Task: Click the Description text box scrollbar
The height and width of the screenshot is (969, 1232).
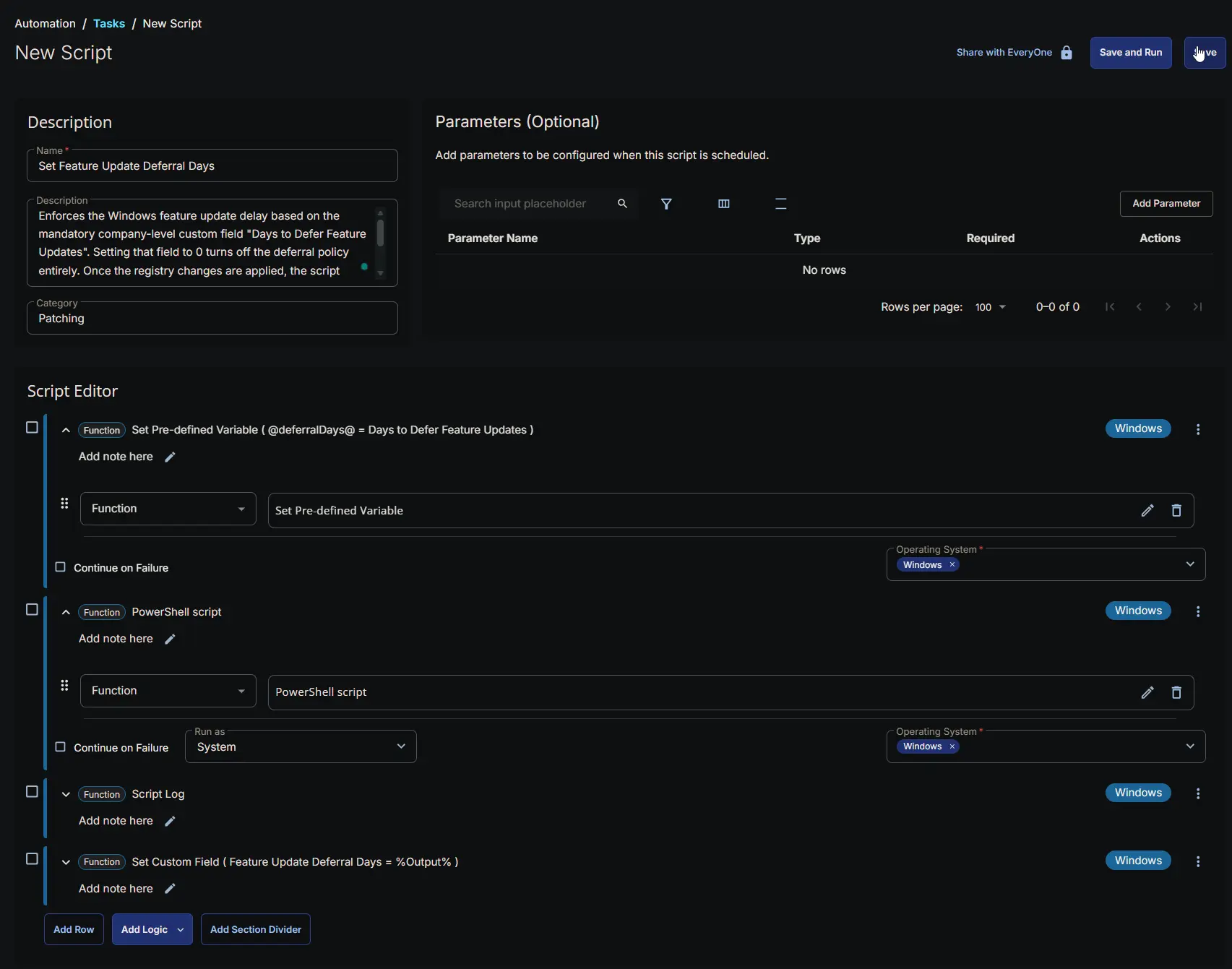Action: (380, 235)
